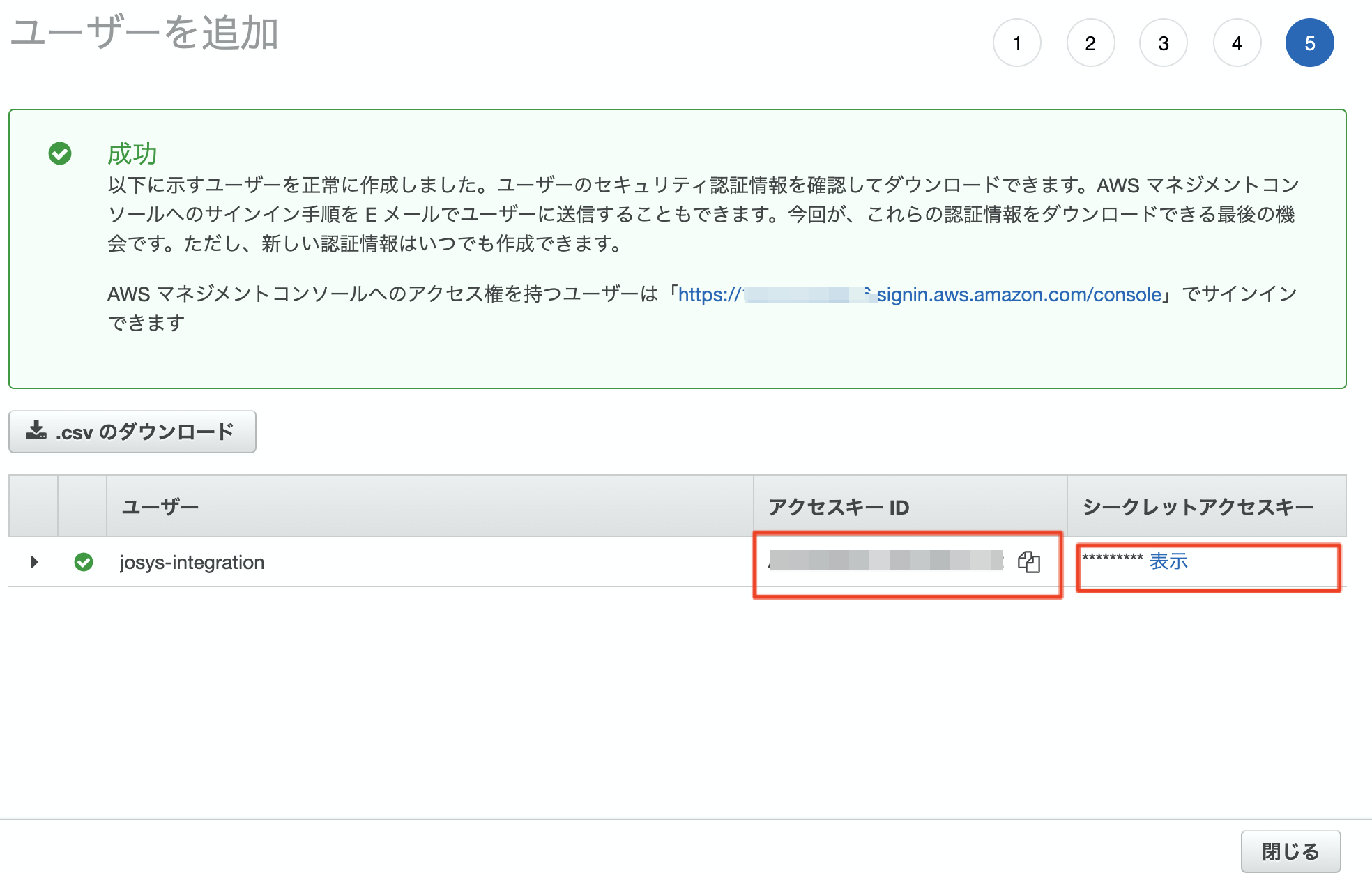Select the active step 5 circle

point(1310,43)
